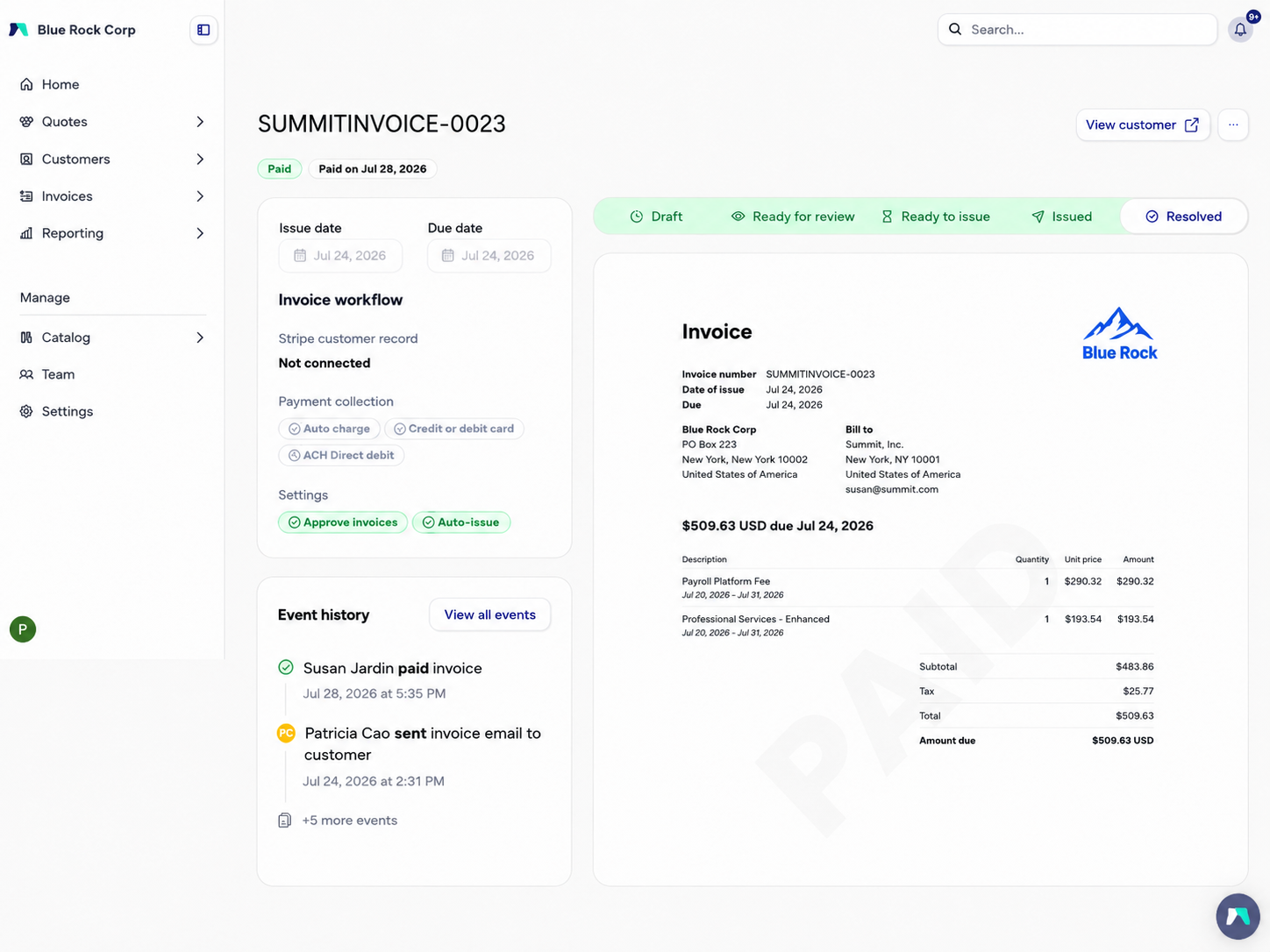Click the View customer button
Image resolution: width=1270 pixels, height=952 pixels.
point(1143,124)
